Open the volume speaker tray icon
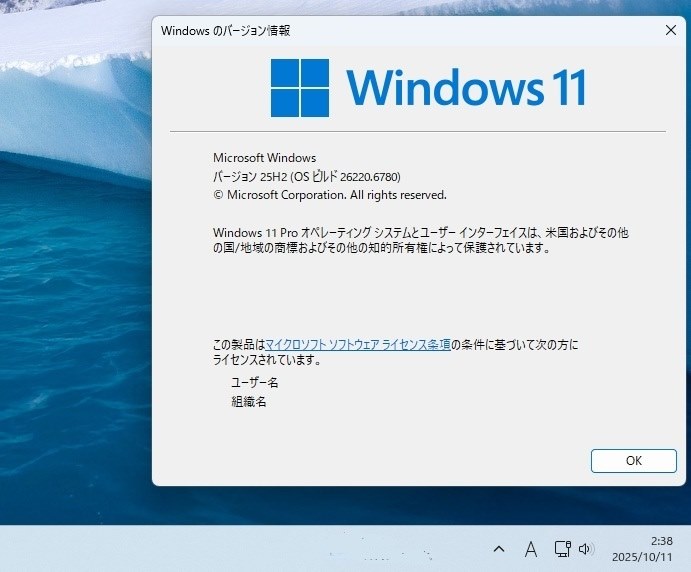Screen dimensions: 691x572 (x=585, y=549)
